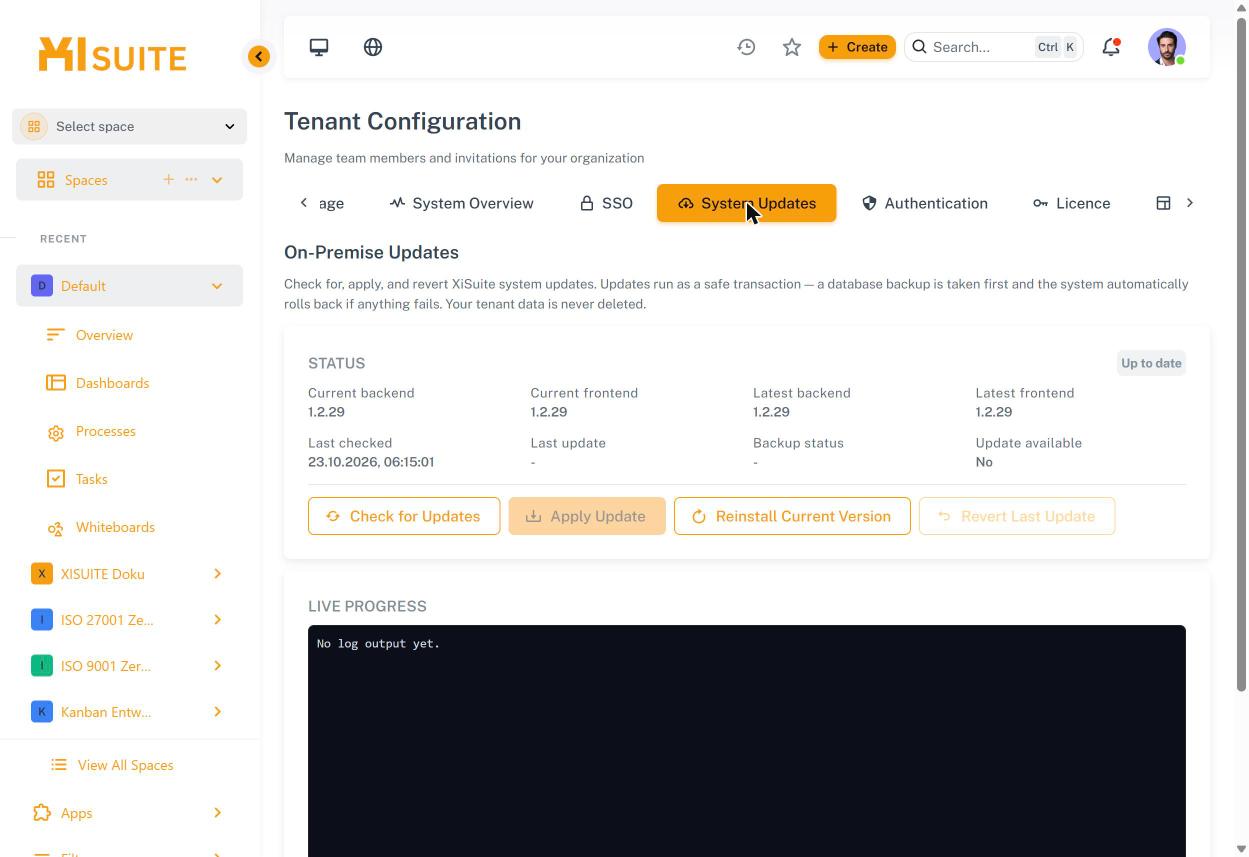
Task: Open the Select space dropdown
Action: [x=130, y=126]
